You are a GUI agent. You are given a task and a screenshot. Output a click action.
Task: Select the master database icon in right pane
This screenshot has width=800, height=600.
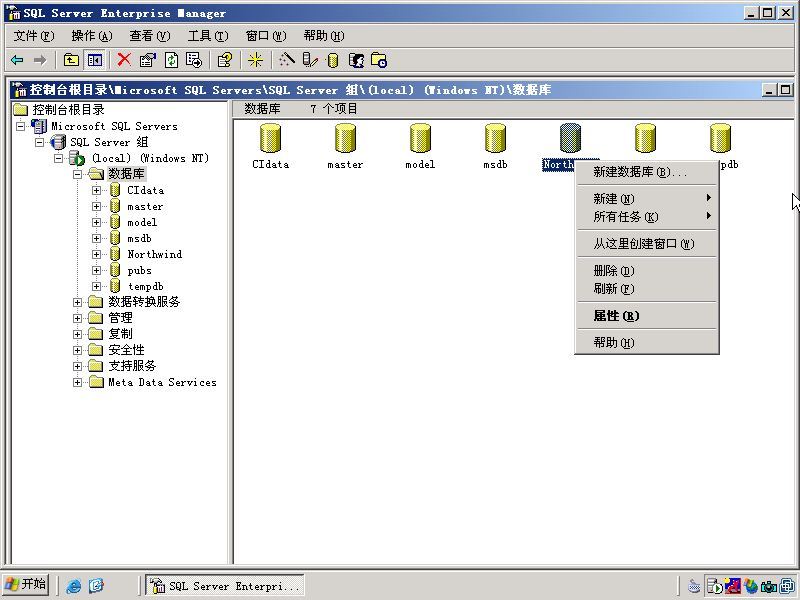coord(345,139)
